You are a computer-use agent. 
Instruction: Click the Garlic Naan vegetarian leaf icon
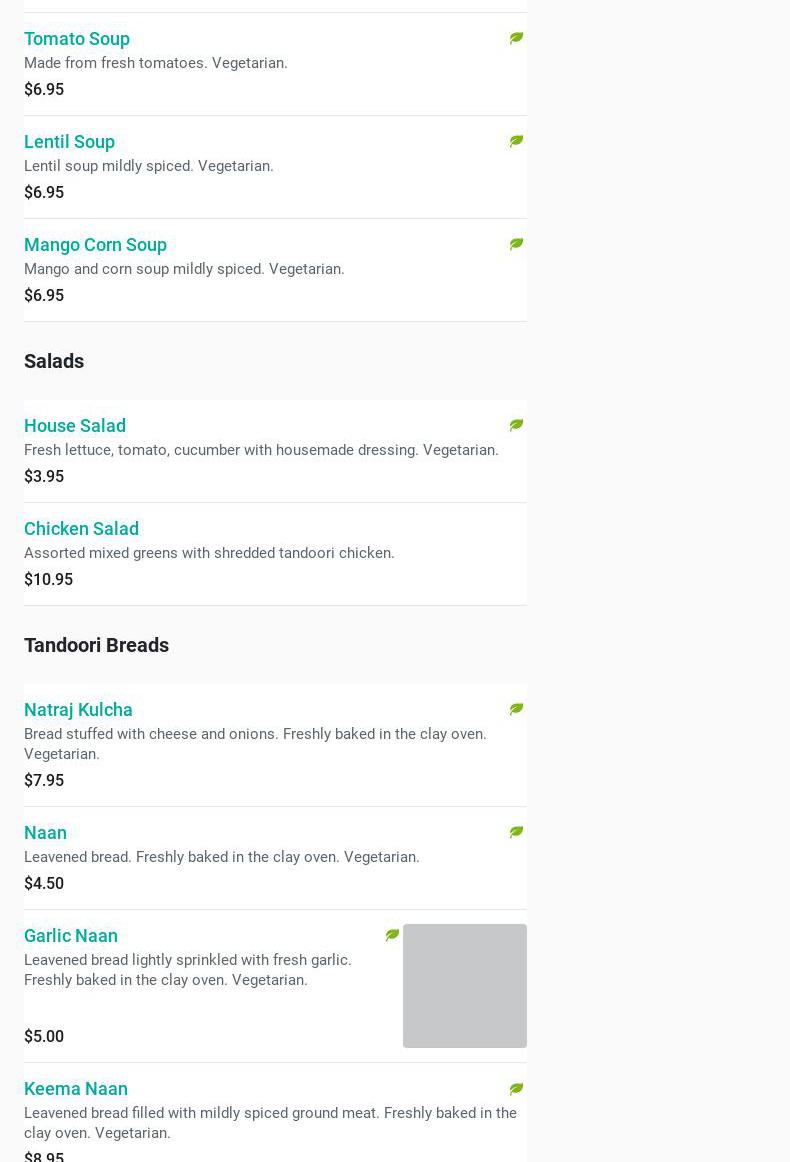click(392, 935)
